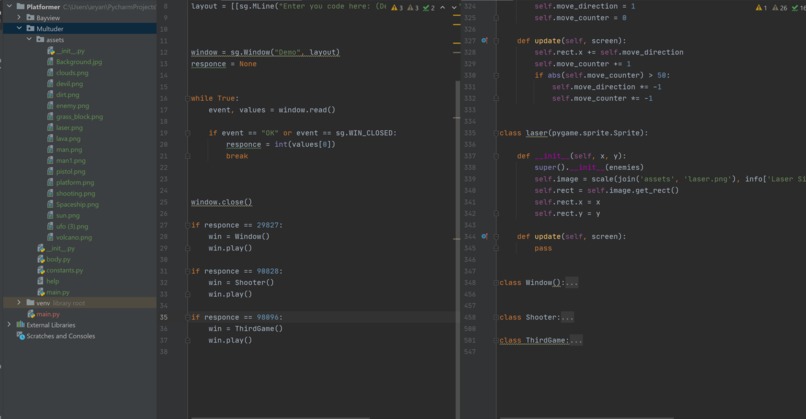This screenshot has height=419, width=806.
Task: Expand folded class ThirdGame block
Action: [576, 340]
